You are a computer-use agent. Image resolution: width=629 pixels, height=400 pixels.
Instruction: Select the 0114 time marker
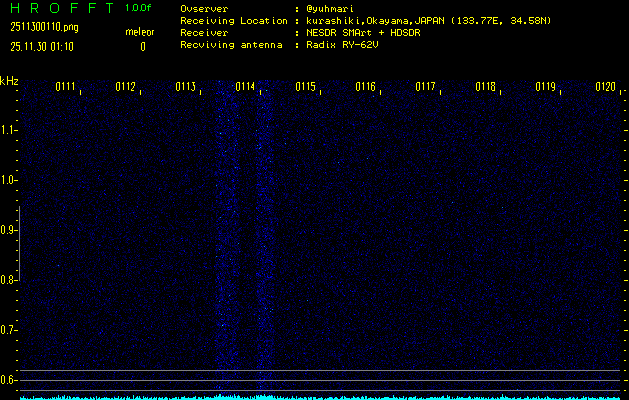pyautogui.click(x=246, y=87)
